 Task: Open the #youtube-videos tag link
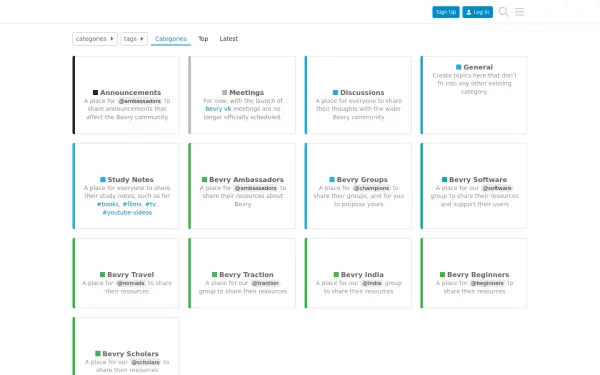127,212
